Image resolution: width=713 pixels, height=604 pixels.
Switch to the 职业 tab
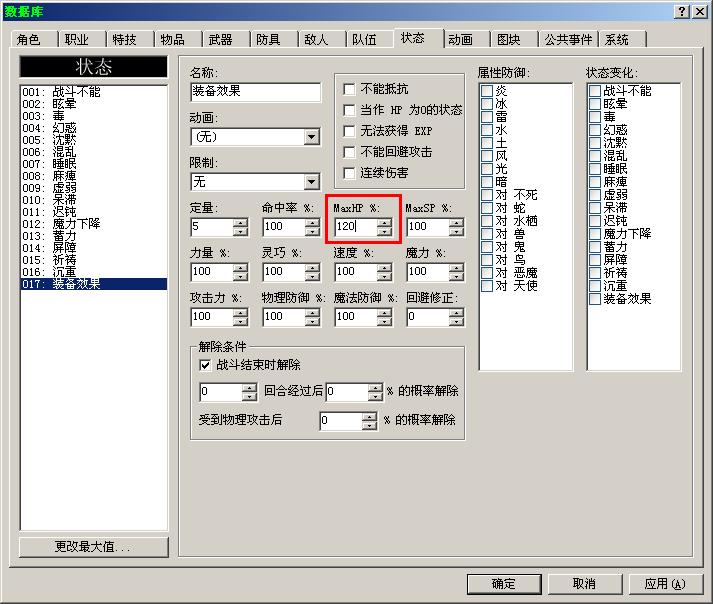pos(82,40)
